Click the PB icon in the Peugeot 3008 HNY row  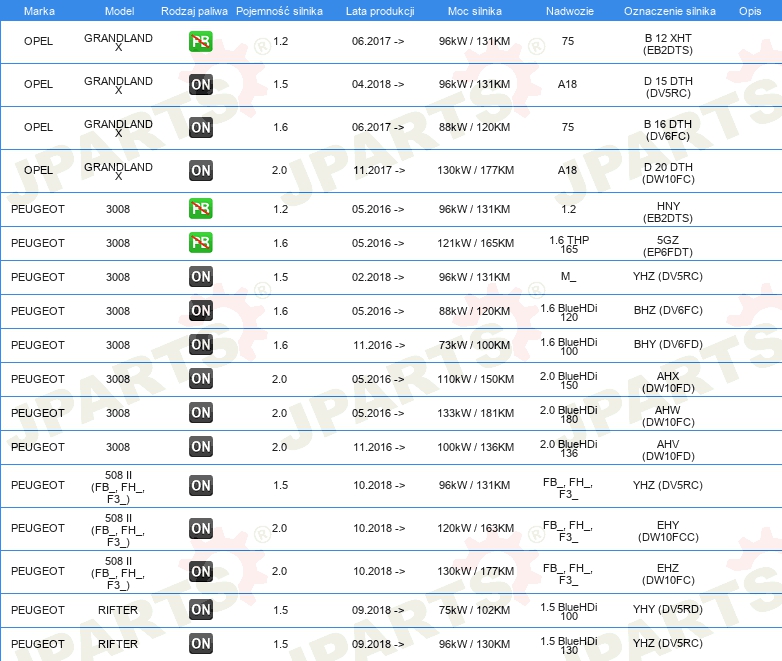[201, 209]
